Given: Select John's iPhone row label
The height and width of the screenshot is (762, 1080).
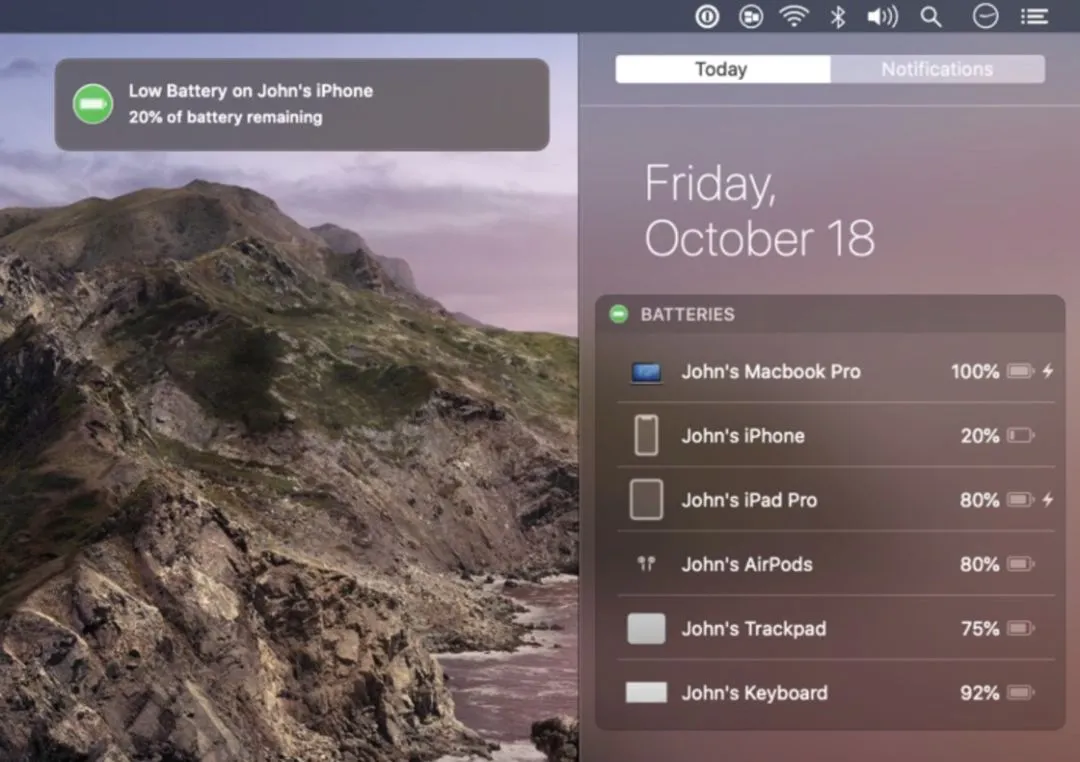Looking at the screenshot, I should tap(742, 436).
